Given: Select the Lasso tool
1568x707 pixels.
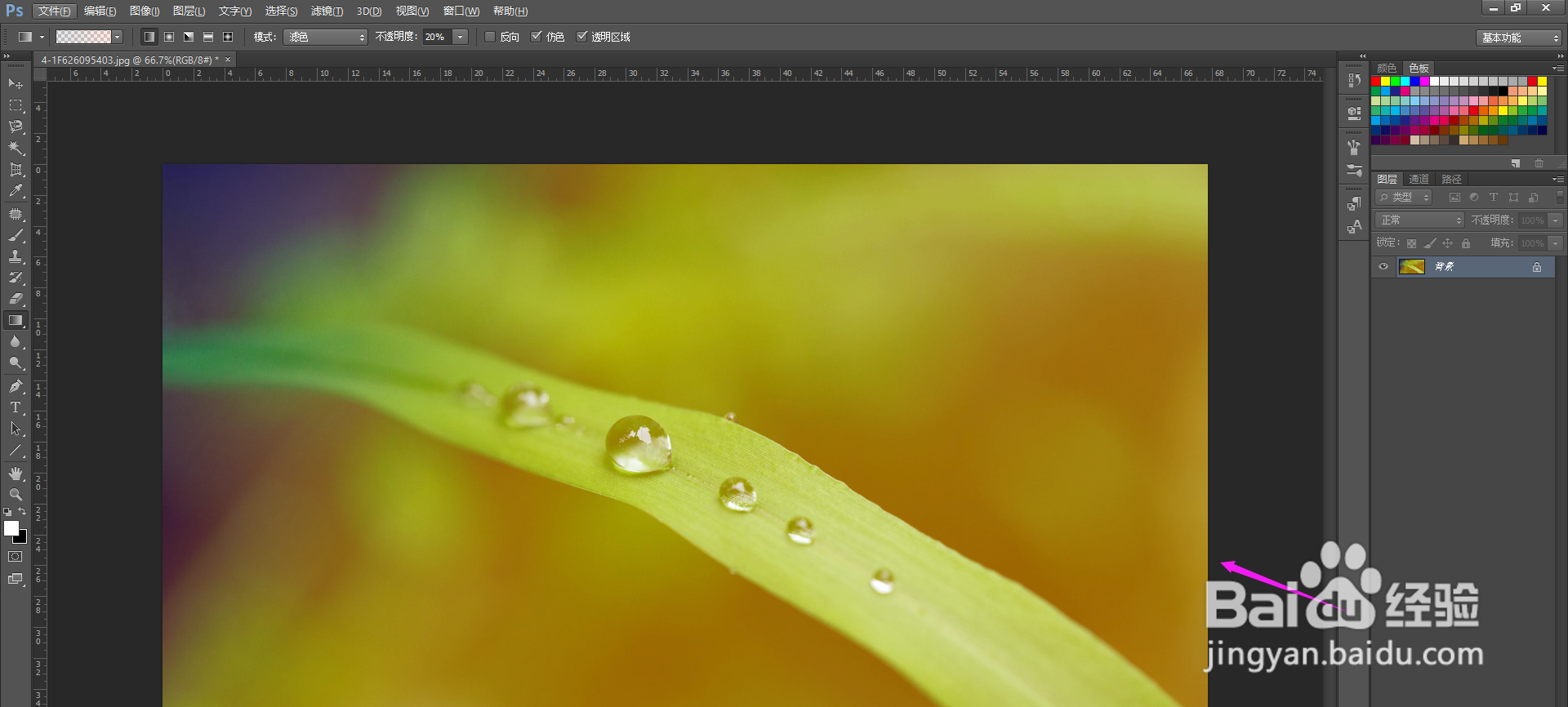Looking at the screenshot, I should [16, 127].
